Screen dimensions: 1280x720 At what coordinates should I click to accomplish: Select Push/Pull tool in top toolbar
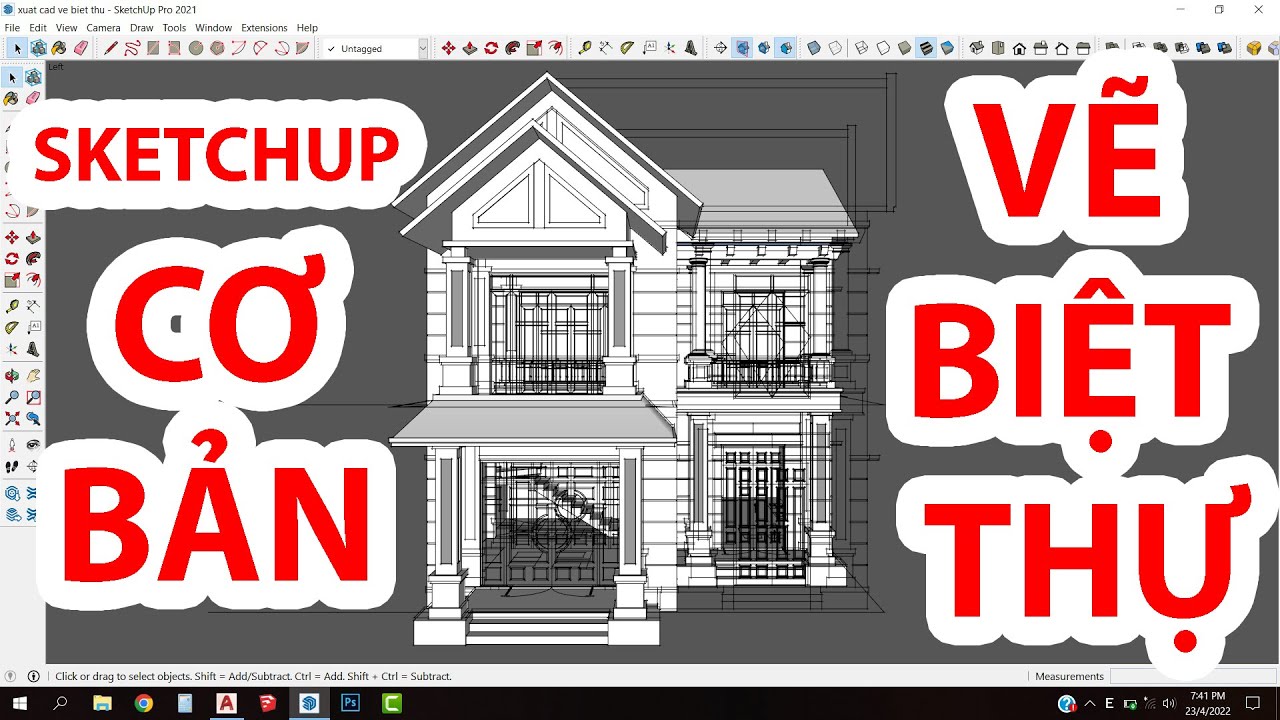[x=470, y=48]
